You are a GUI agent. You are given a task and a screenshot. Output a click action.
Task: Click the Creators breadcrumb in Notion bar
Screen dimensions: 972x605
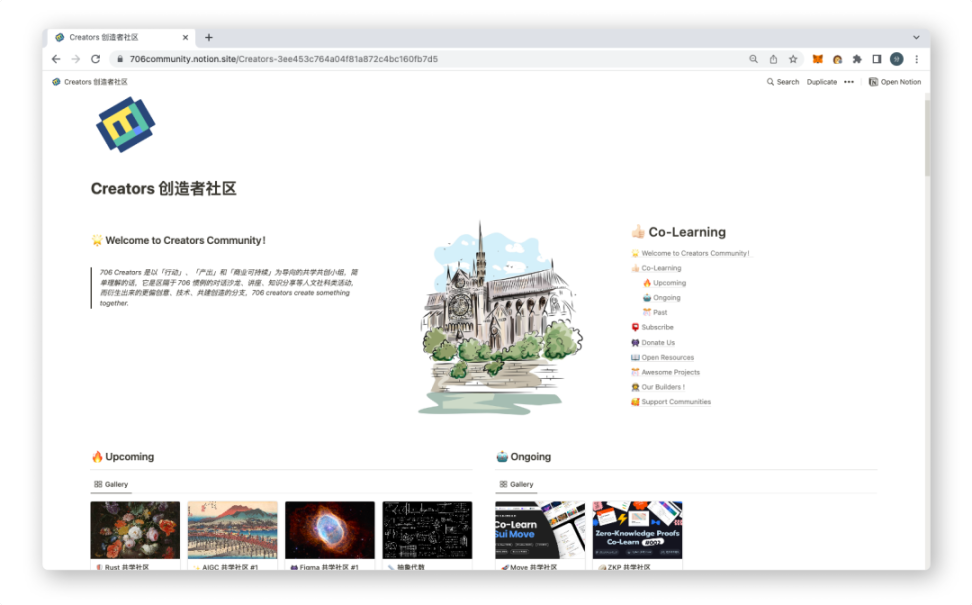click(x=90, y=82)
